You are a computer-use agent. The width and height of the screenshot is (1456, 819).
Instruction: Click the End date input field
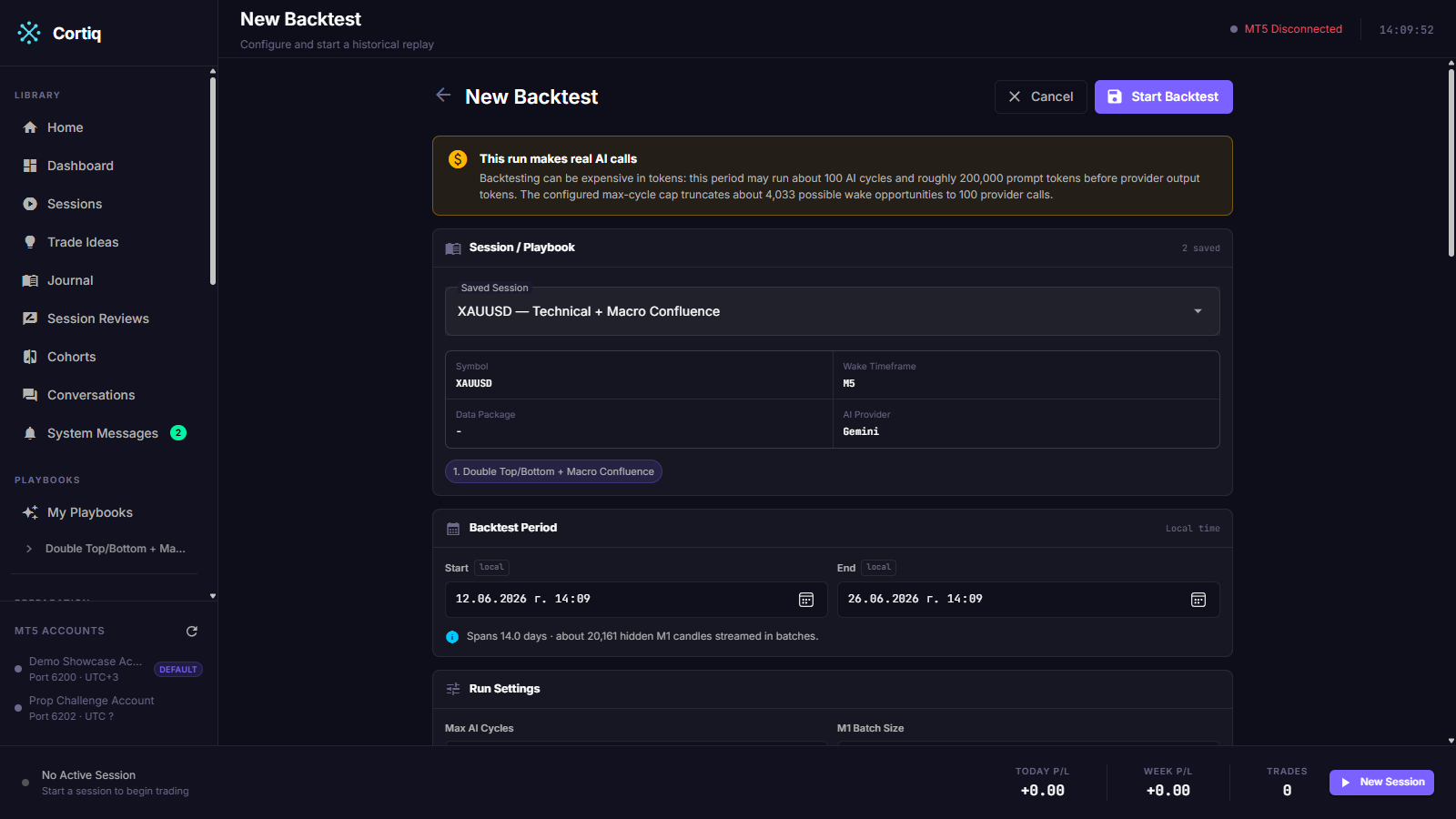coord(1028,599)
